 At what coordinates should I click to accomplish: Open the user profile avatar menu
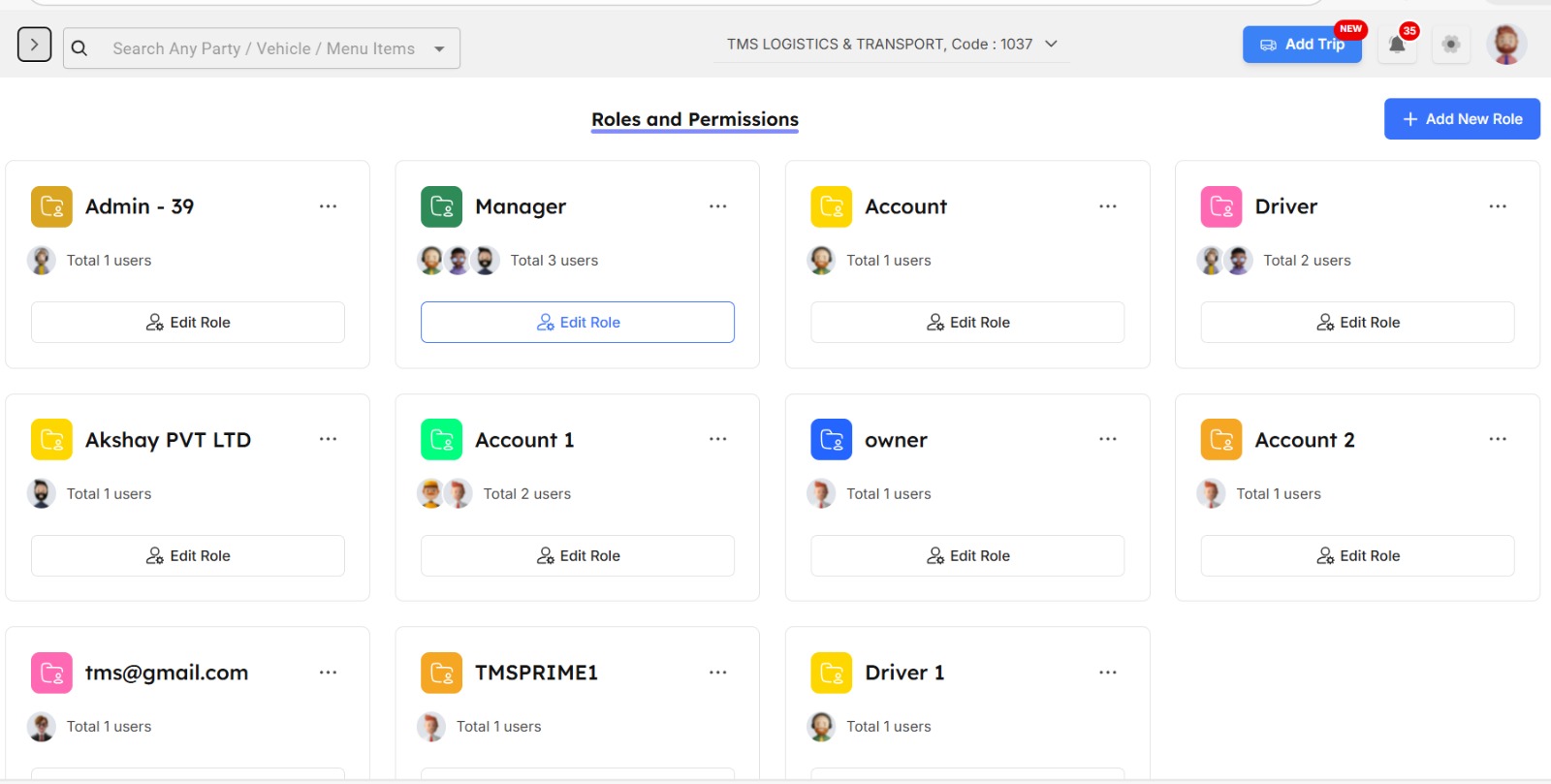pos(1506,45)
